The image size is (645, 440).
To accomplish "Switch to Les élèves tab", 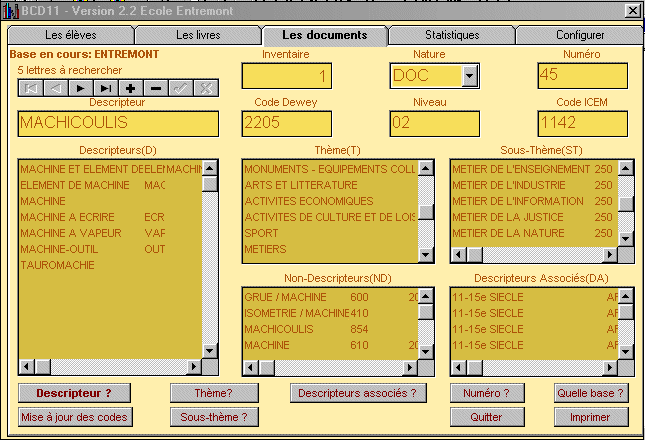I will coord(70,35).
